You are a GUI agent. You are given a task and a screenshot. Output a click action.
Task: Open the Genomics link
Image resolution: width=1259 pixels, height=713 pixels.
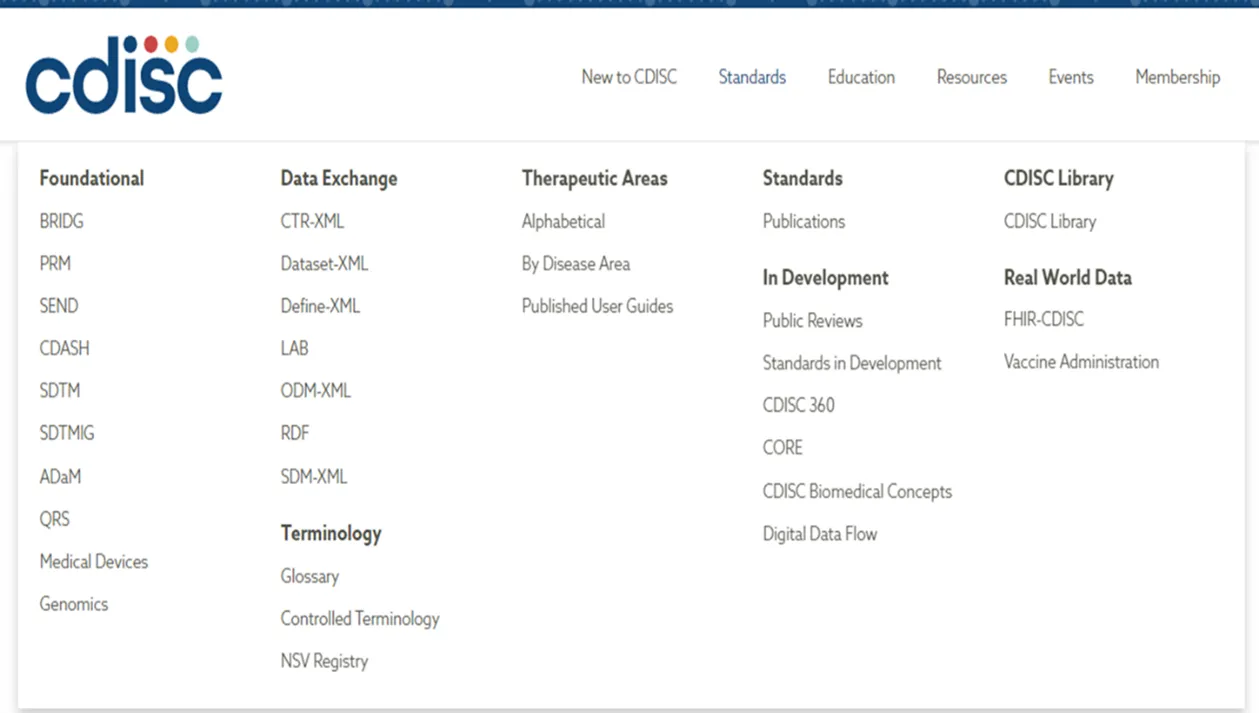74,604
